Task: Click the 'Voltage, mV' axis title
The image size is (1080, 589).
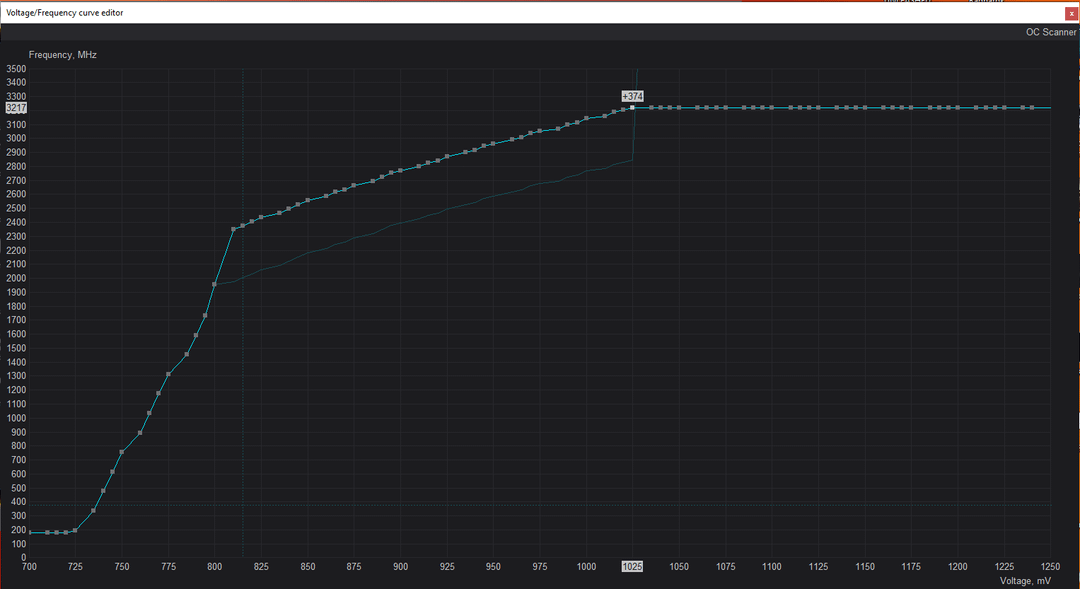Action: pos(1025,580)
